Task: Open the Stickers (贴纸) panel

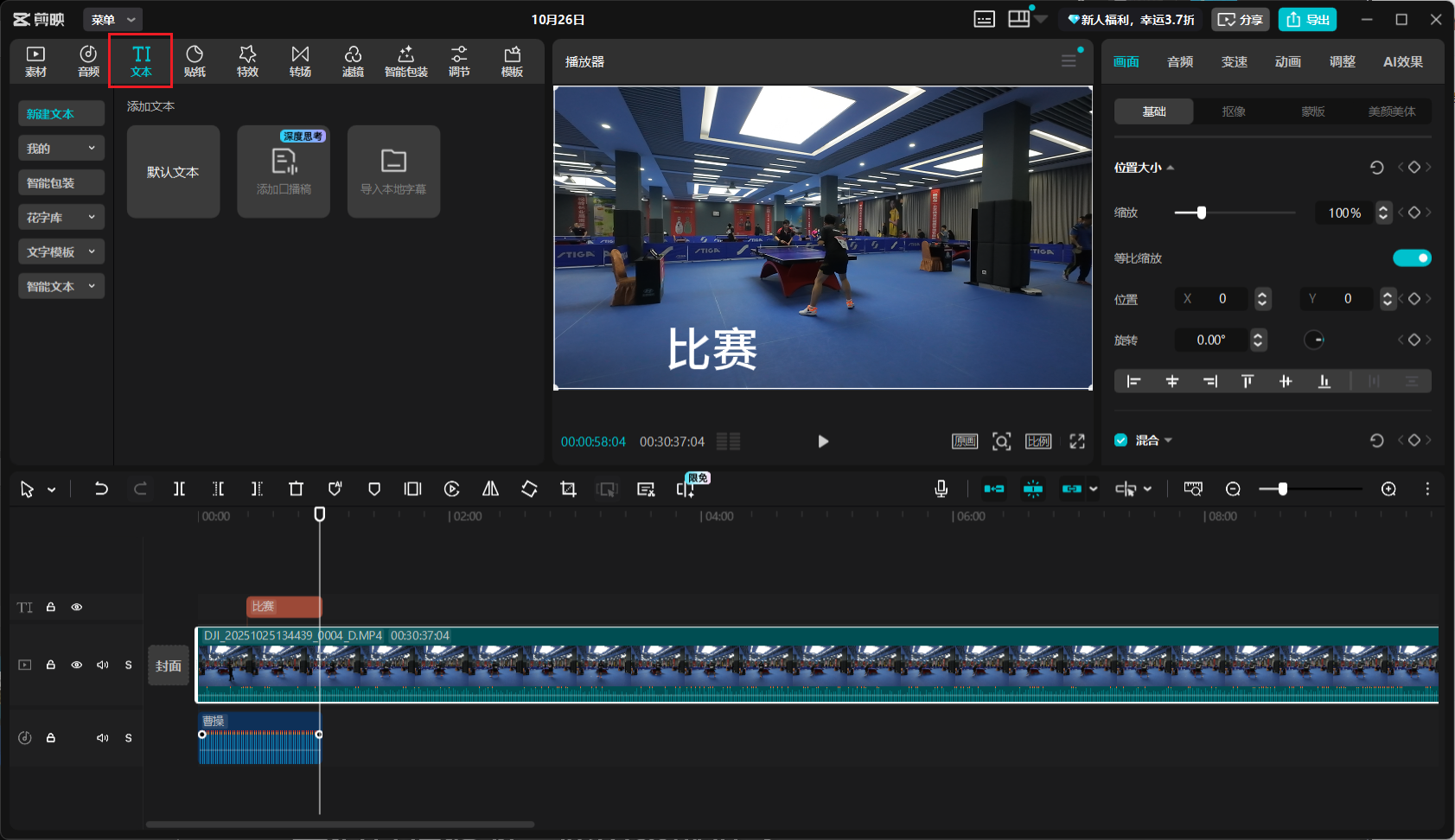Action: [x=195, y=61]
